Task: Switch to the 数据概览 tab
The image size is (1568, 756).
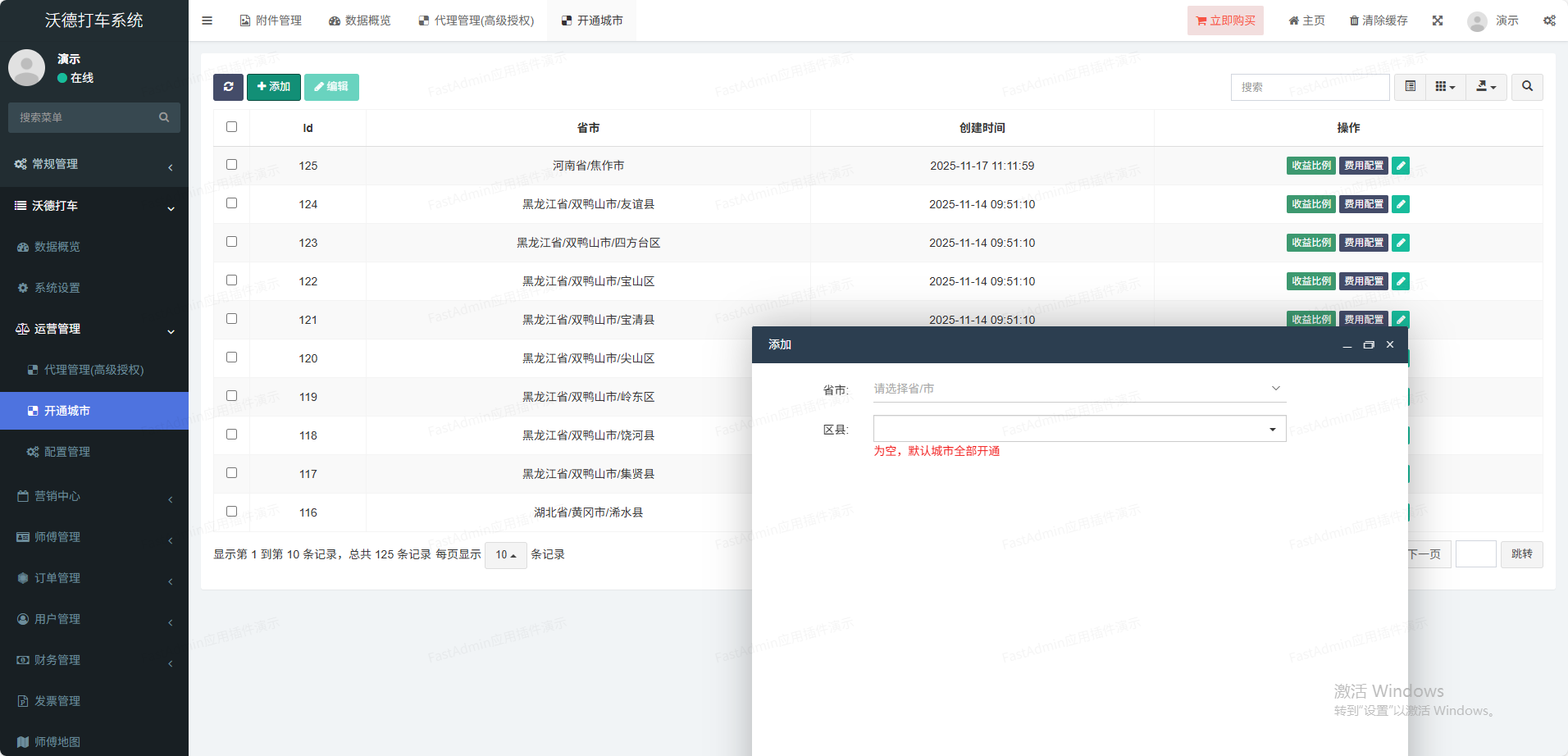Action: [360, 20]
